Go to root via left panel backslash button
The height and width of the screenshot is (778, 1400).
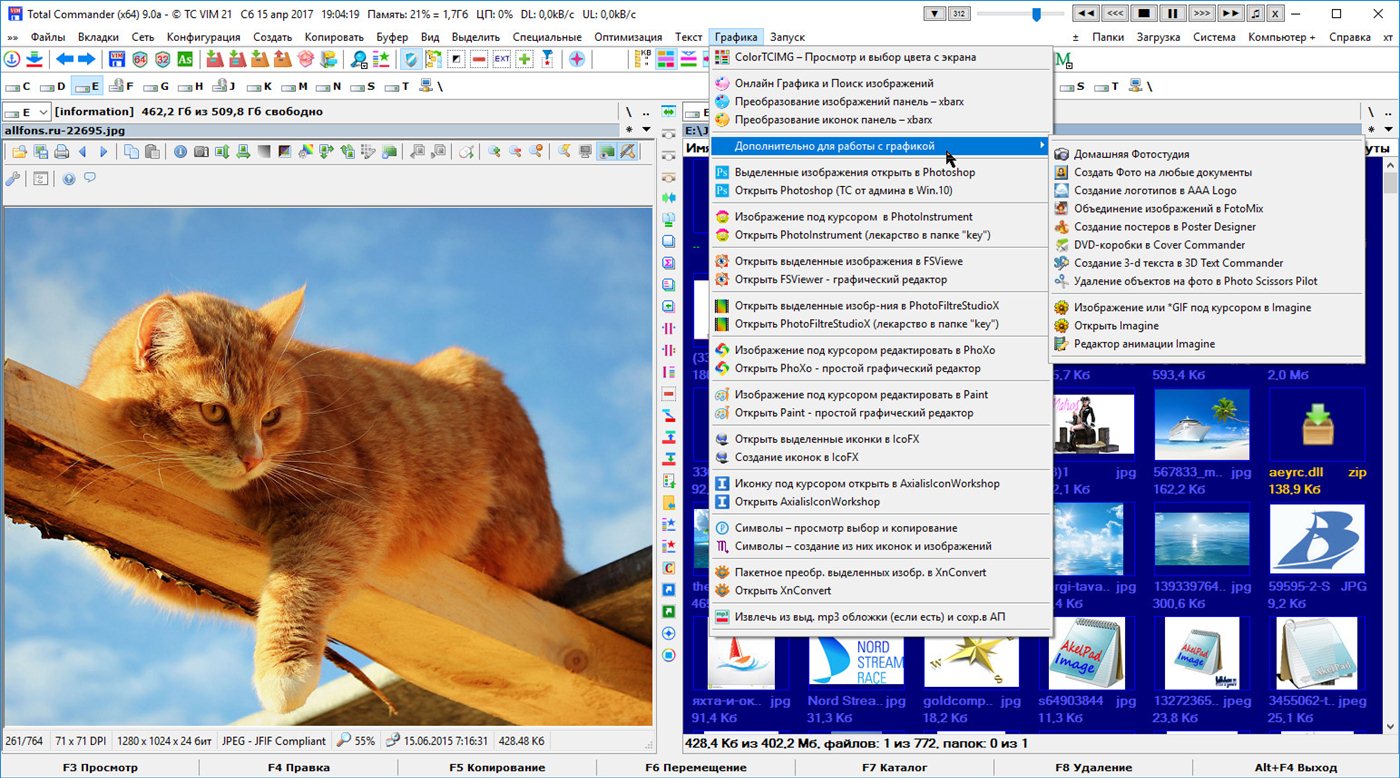[629, 112]
